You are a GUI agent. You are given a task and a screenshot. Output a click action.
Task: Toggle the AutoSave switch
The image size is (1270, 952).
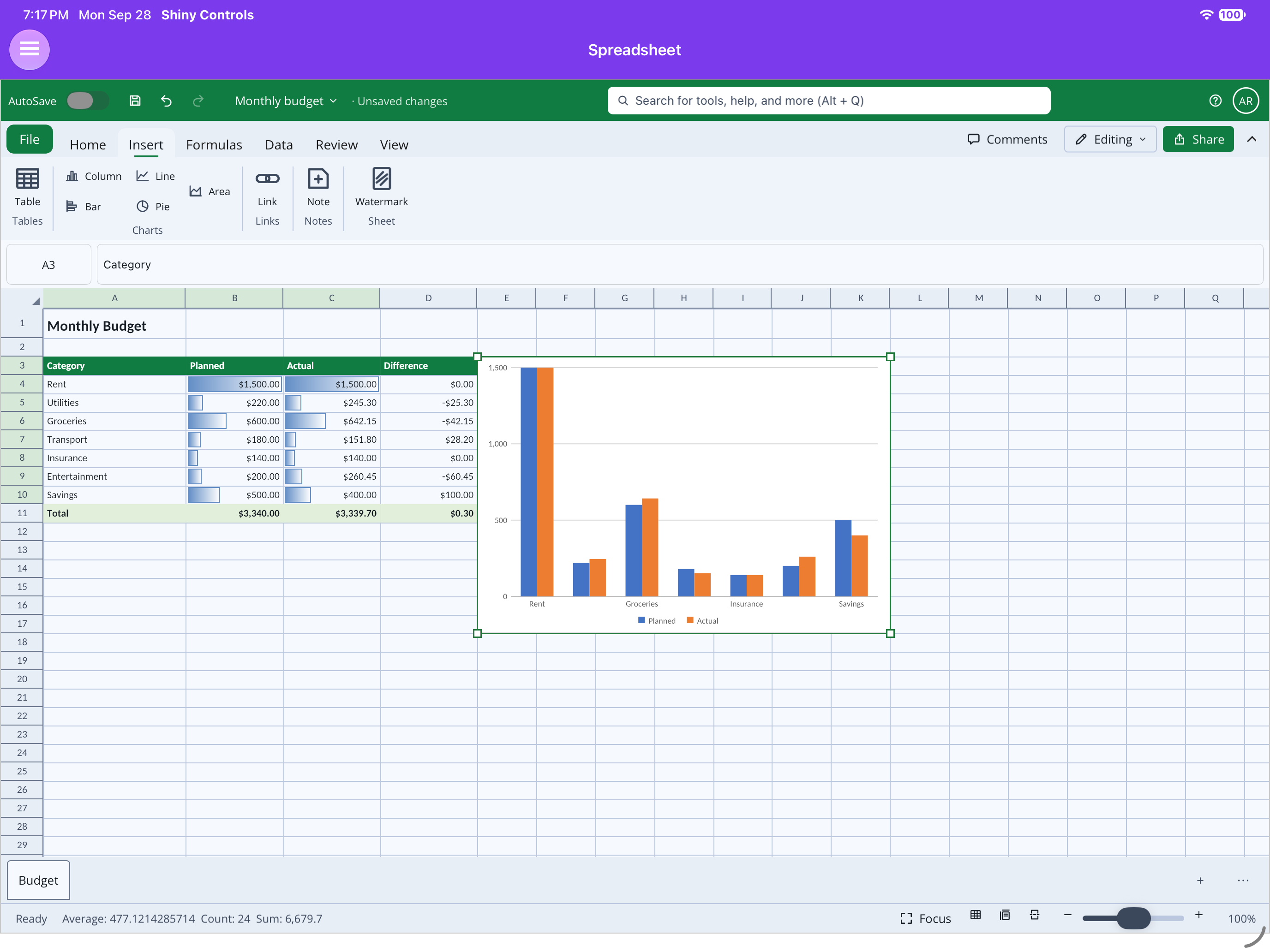tap(87, 101)
